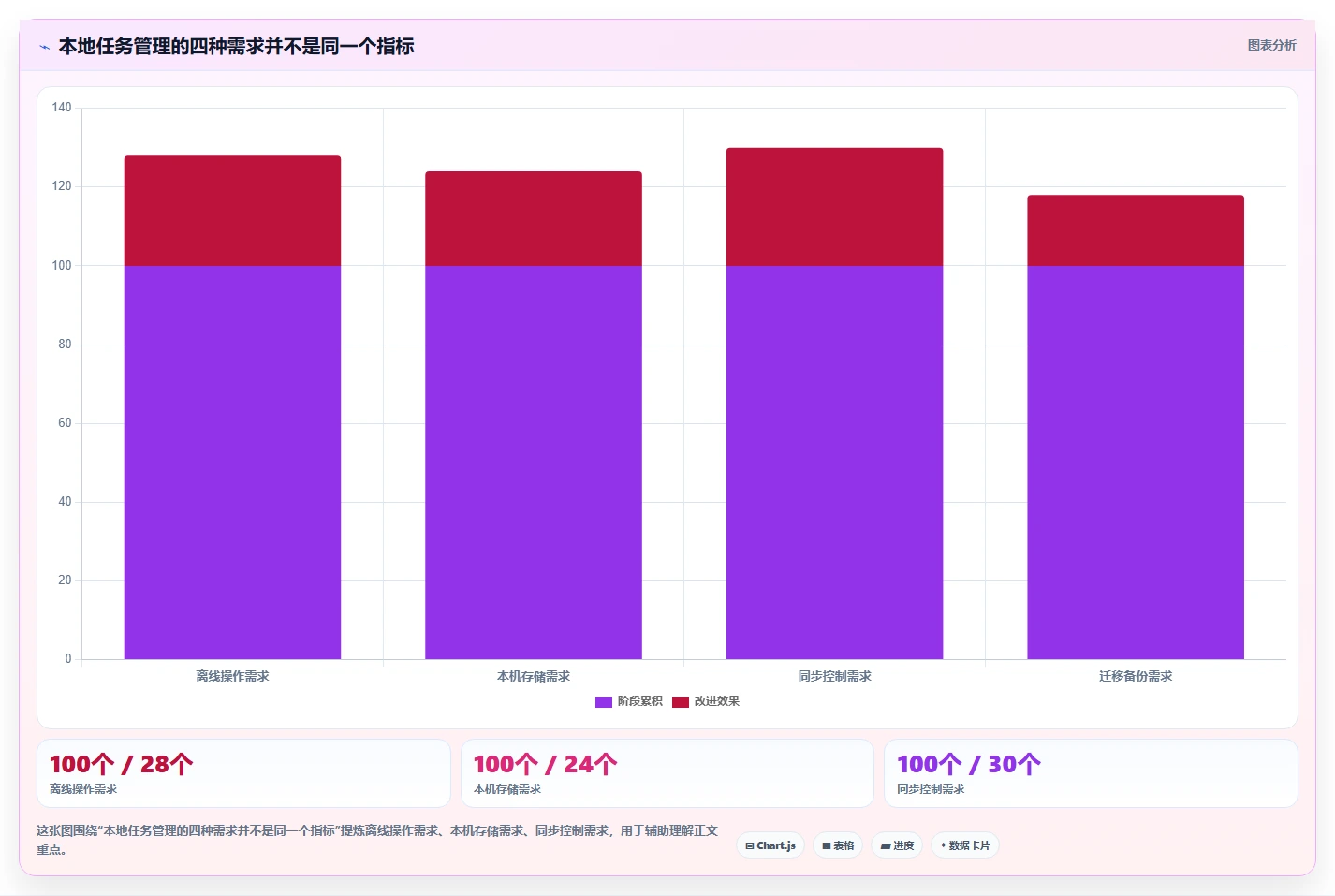Click the 表格 tag chip
The image size is (1335, 896).
pyautogui.click(x=838, y=845)
